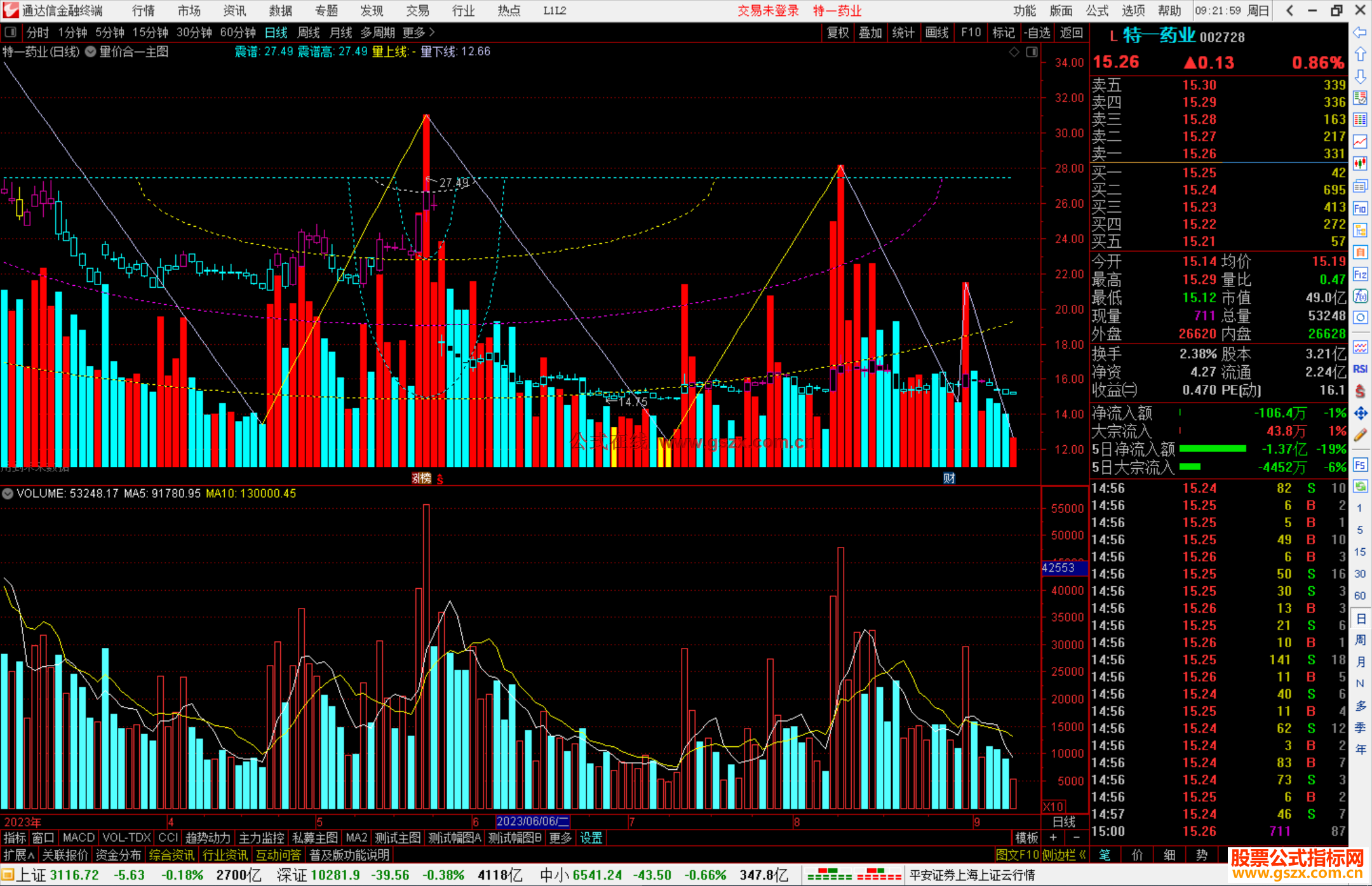
Task: Click the candlestick chart sidebar icon
Action: [x=1360, y=164]
